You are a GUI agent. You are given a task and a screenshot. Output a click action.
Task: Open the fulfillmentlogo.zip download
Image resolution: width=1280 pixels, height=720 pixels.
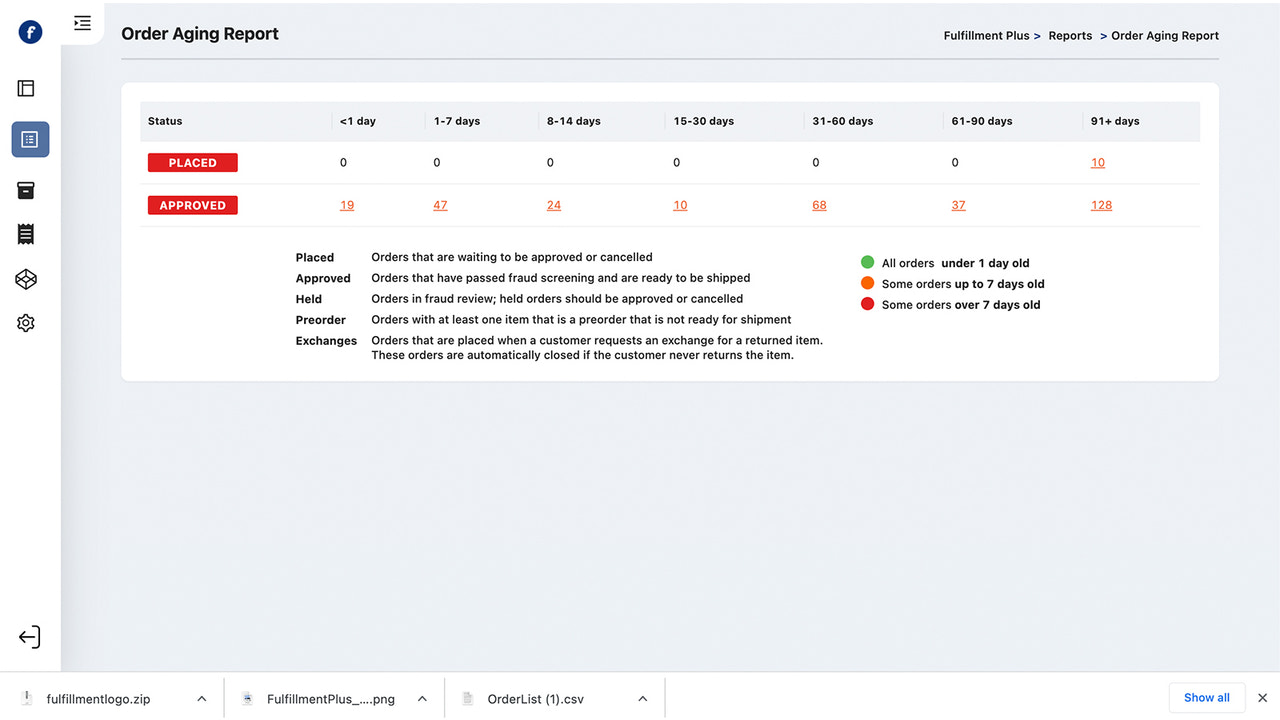(x=98, y=699)
